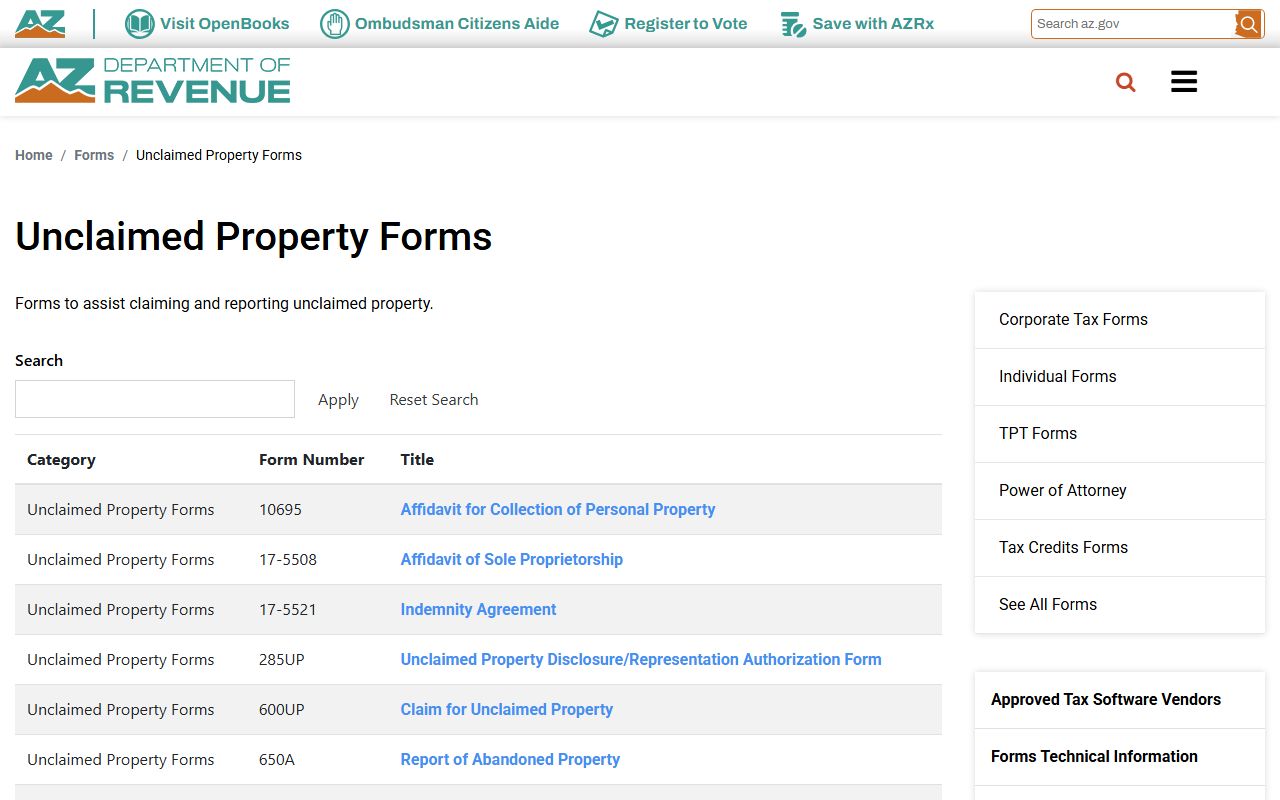Click the Reset Search button
Image resolution: width=1280 pixels, height=800 pixels.
[x=434, y=399]
